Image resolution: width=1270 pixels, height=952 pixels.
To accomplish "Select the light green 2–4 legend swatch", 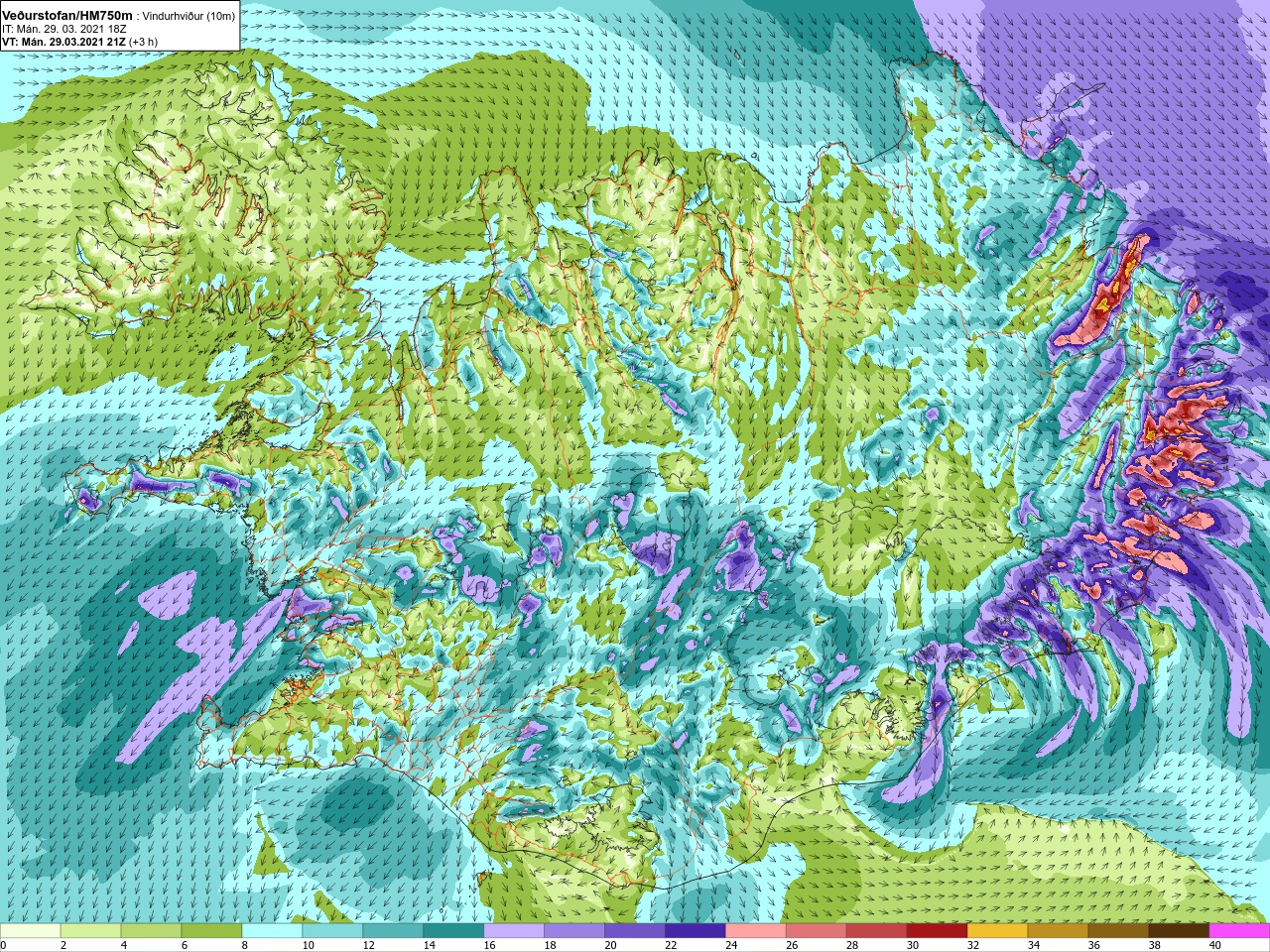I will click(x=90, y=930).
